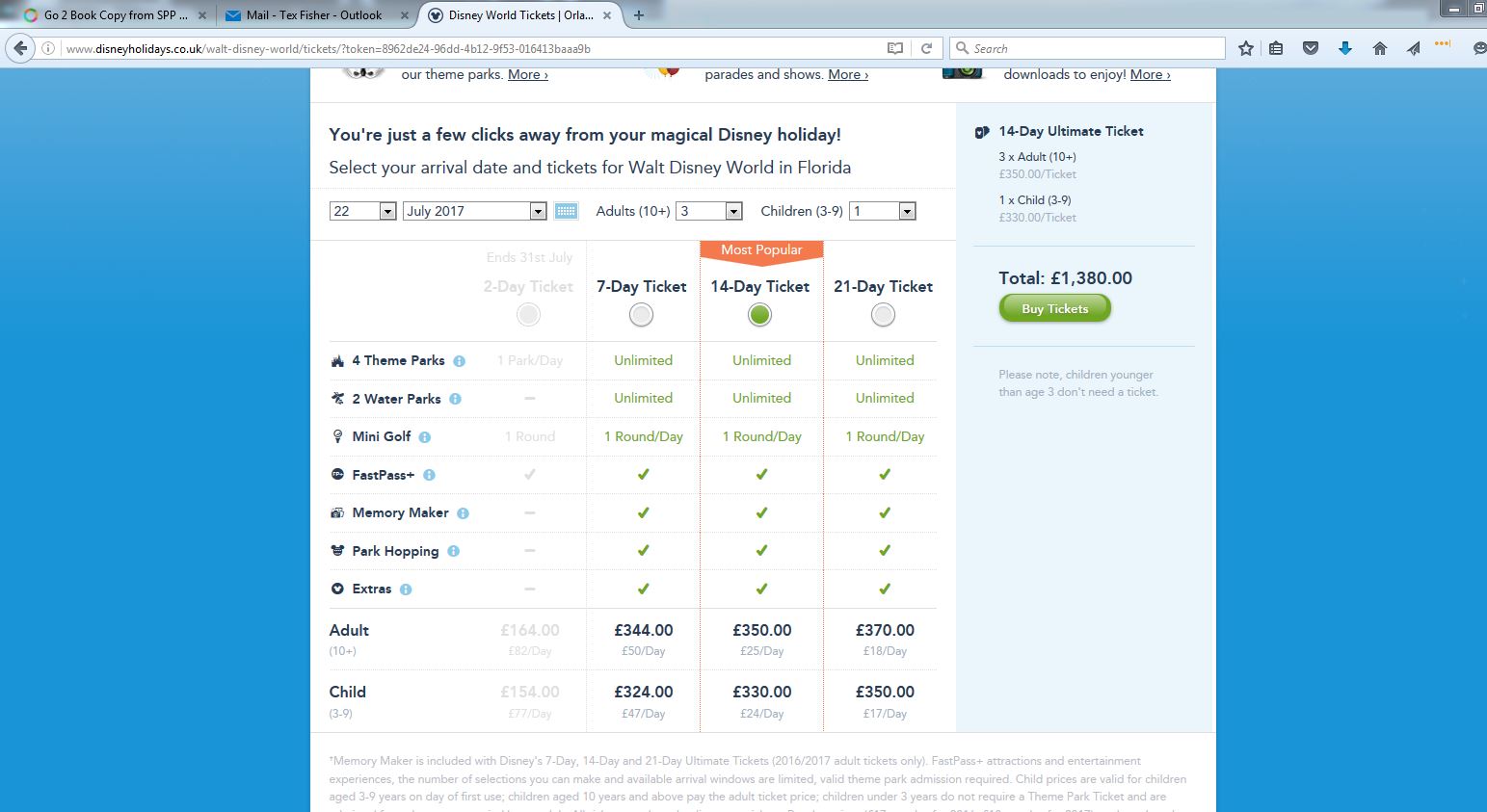Click the 7-Day Ticket column heading

click(641, 286)
